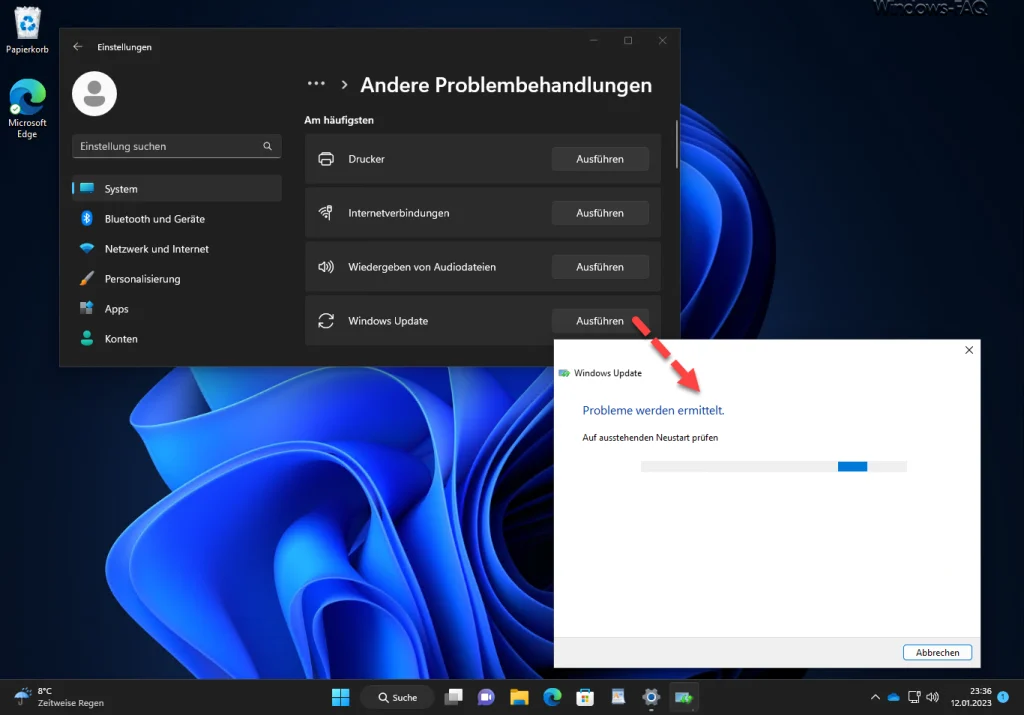Click 'Probleme werden ermittelt.' heading

coord(653,410)
